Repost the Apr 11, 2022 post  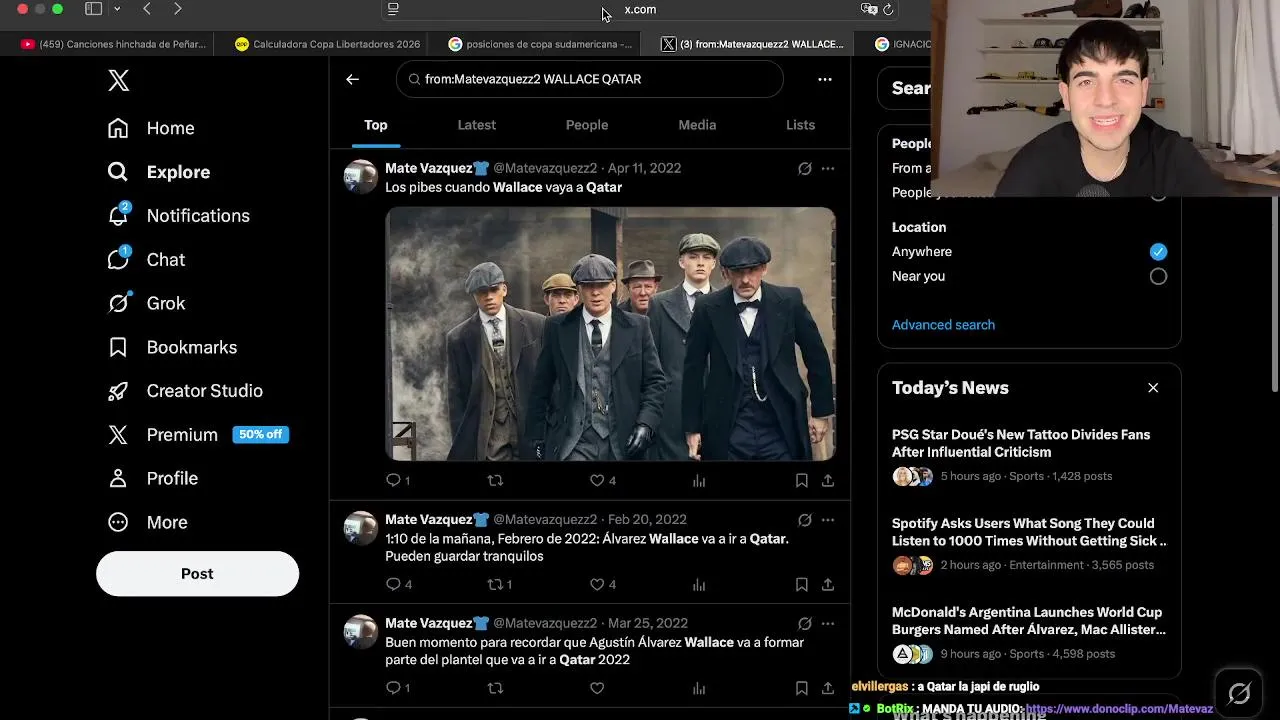[495, 481]
